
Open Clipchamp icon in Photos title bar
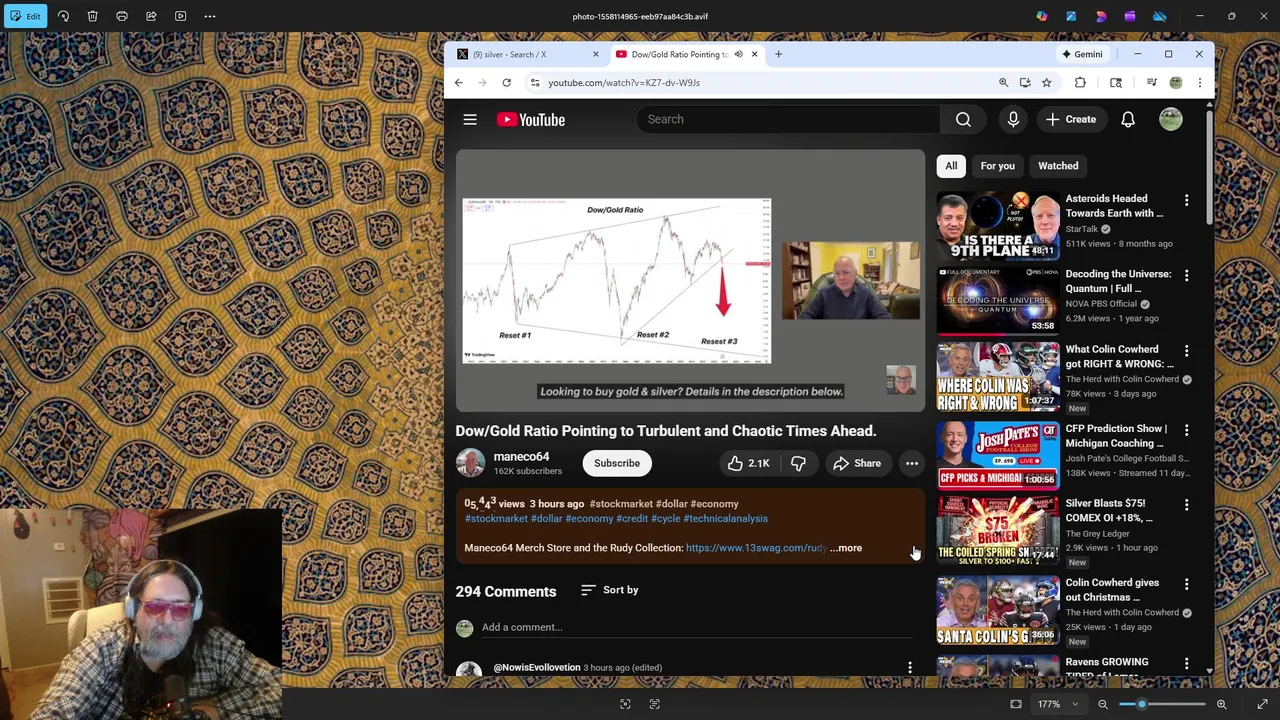(1130, 16)
